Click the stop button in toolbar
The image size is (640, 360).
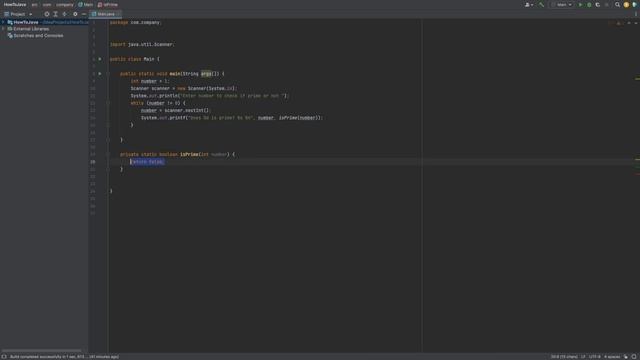(607, 5)
